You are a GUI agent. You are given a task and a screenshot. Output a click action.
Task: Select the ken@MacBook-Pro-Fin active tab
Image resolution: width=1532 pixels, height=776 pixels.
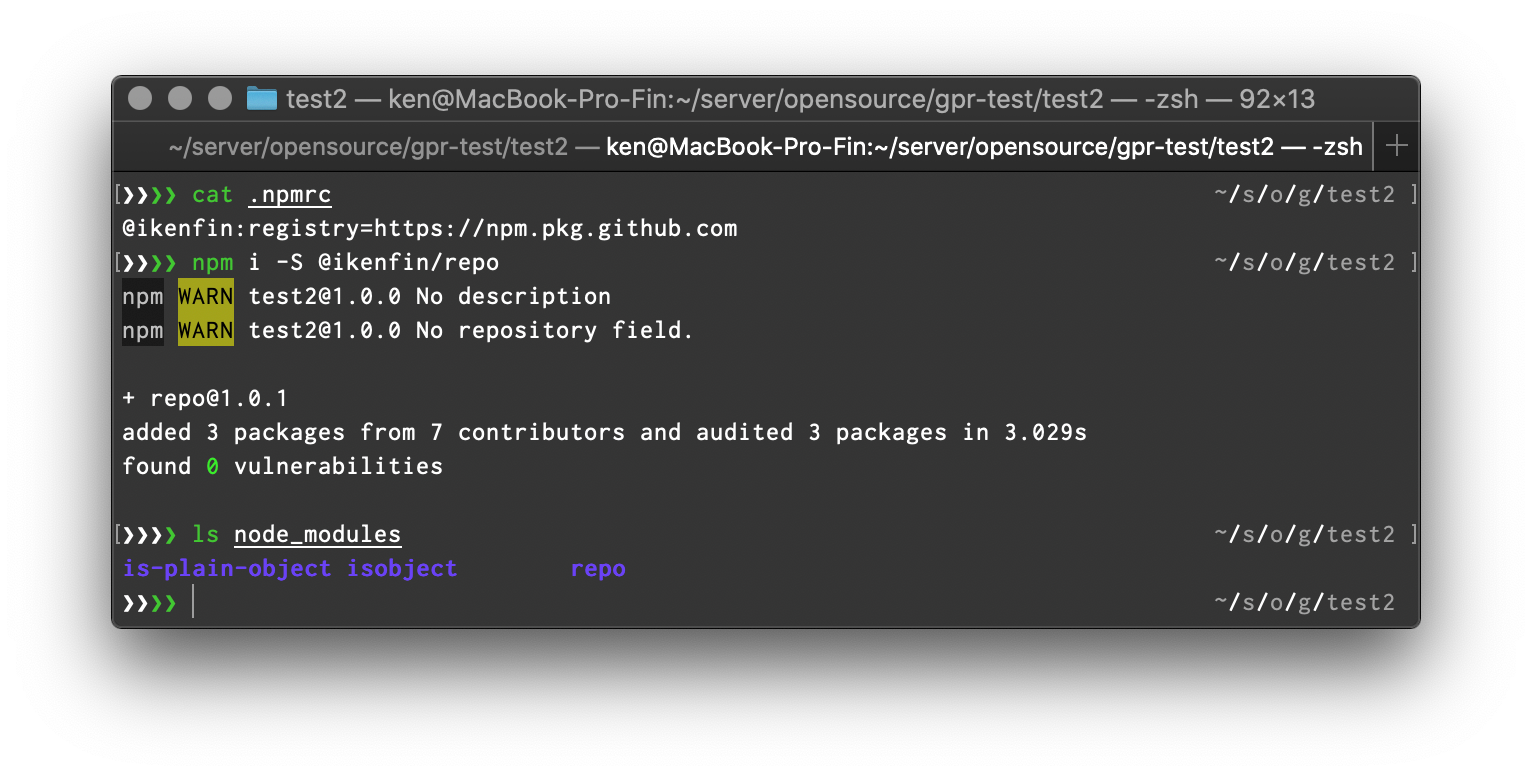point(984,147)
